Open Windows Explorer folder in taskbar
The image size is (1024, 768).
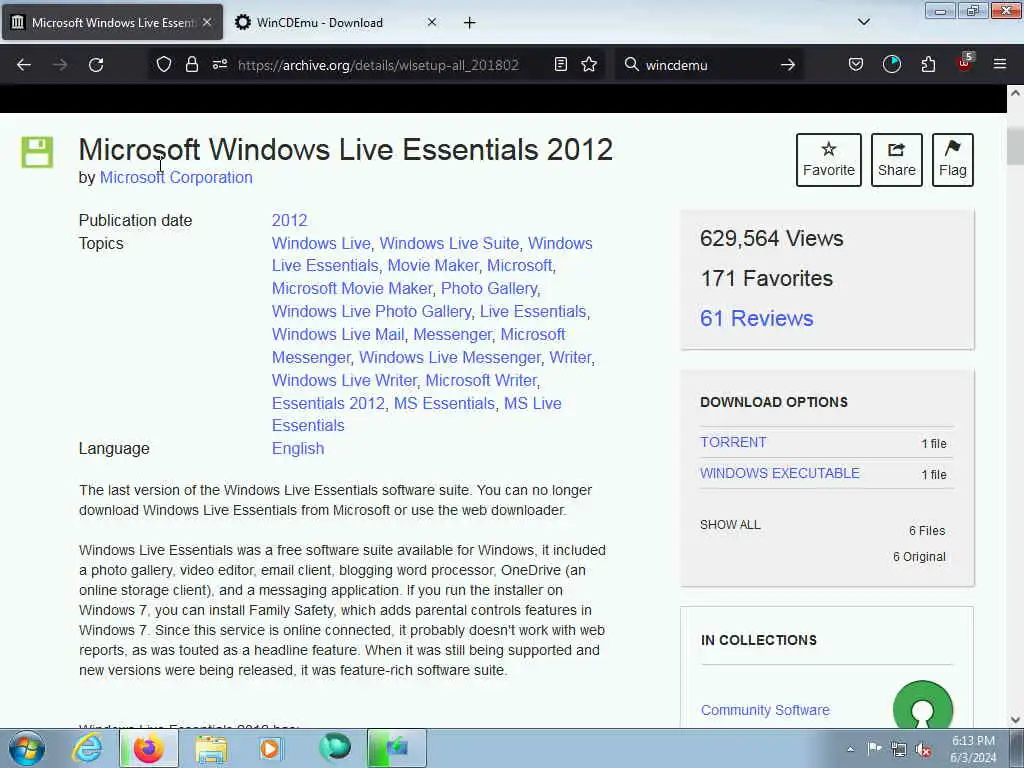tap(211, 748)
